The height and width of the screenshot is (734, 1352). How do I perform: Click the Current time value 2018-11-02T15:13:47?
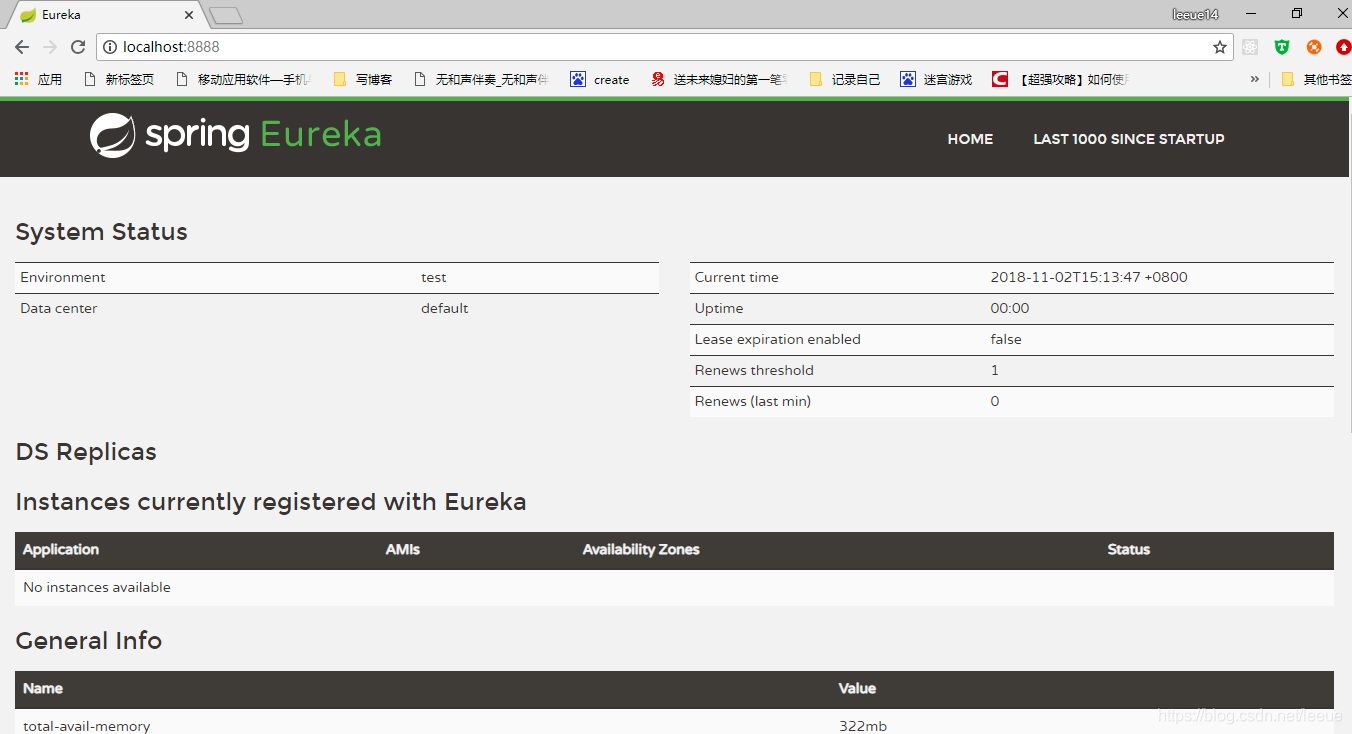1089,277
